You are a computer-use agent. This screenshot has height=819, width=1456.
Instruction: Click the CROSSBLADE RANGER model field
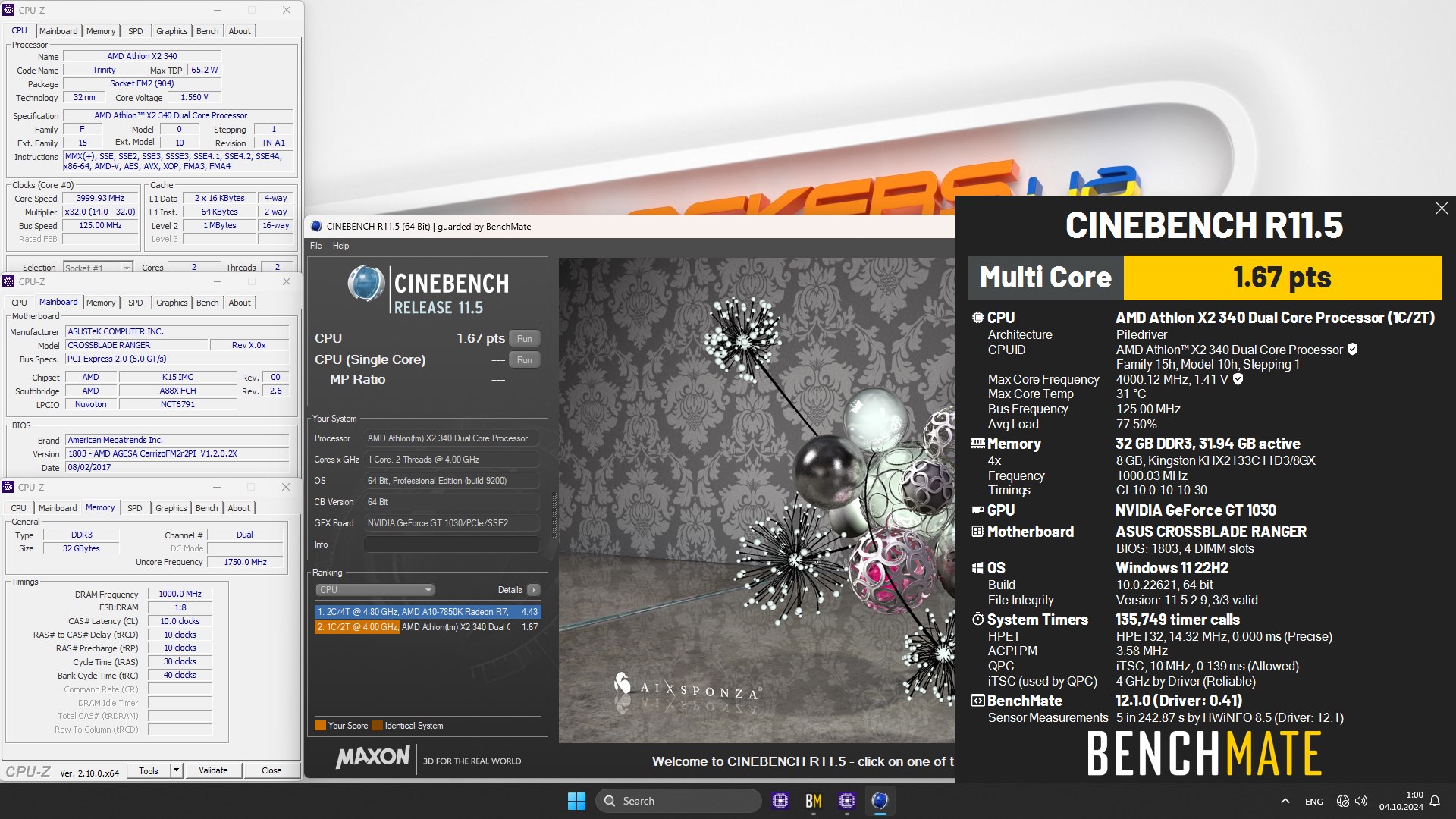coord(136,345)
